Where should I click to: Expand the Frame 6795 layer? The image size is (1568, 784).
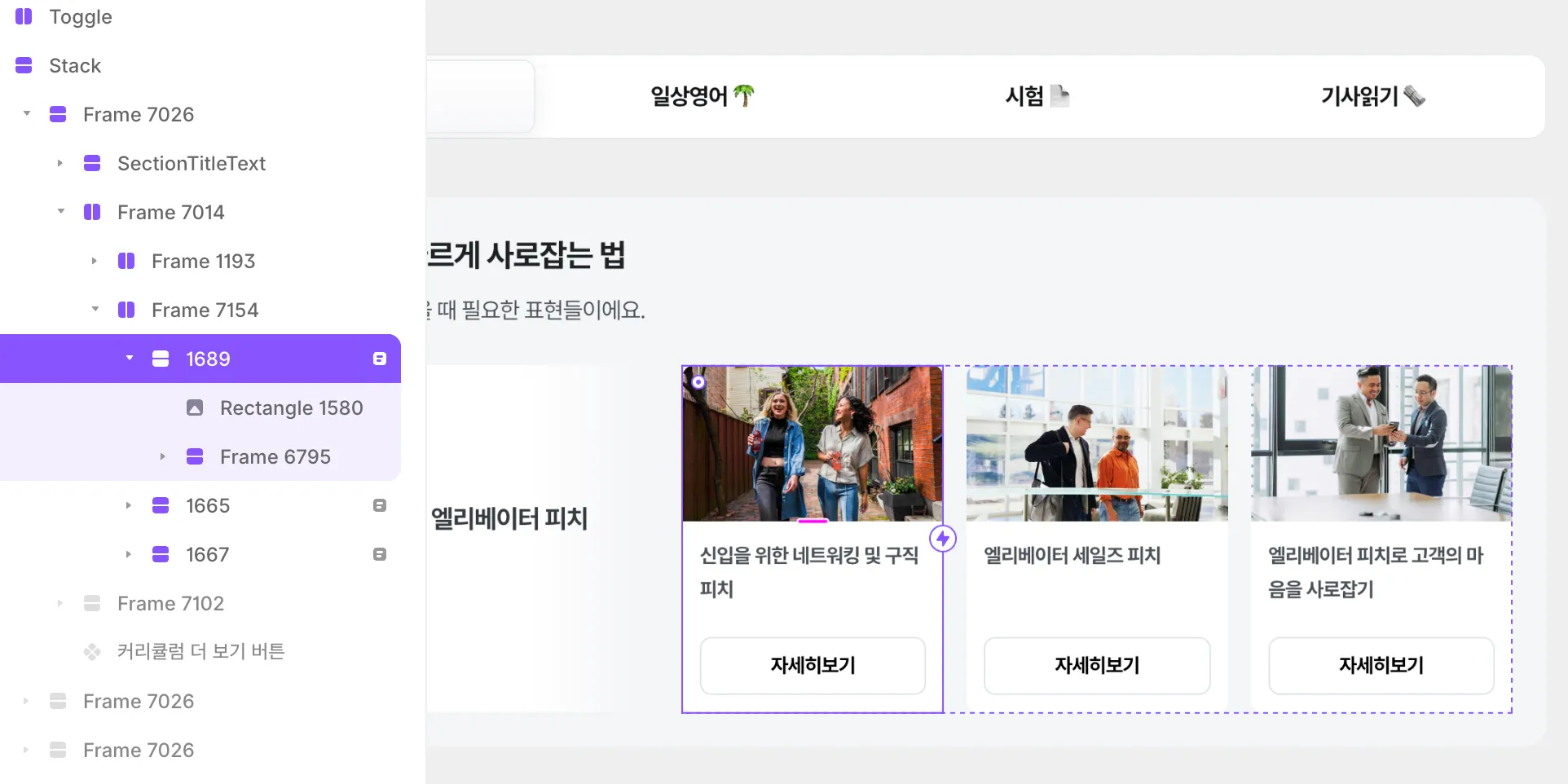click(163, 456)
